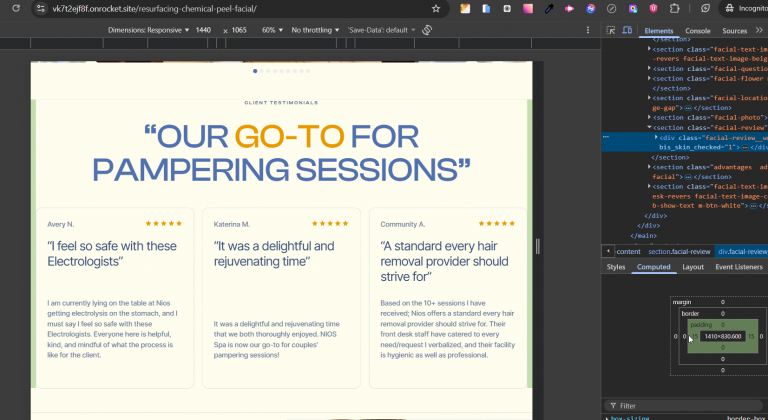This screenshot has height=420, width=768.
Task: Switch to the Sources tab
Action: tap(734, 30)
